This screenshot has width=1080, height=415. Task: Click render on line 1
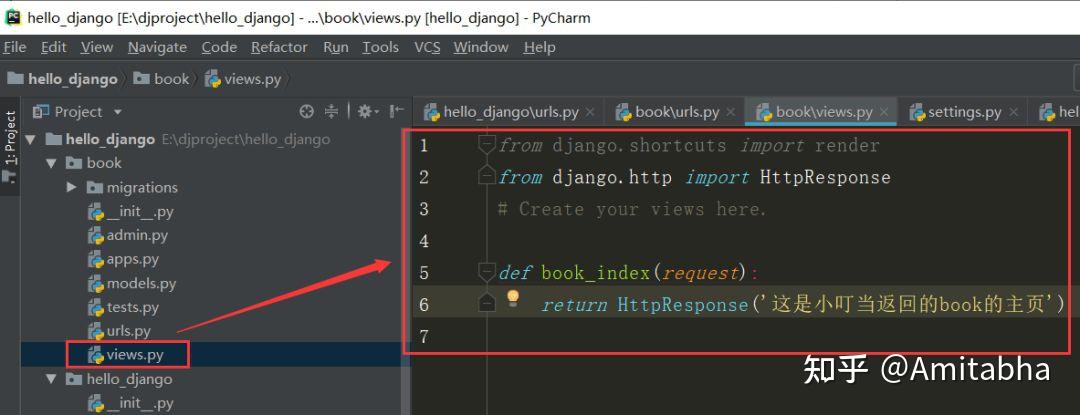847,146
